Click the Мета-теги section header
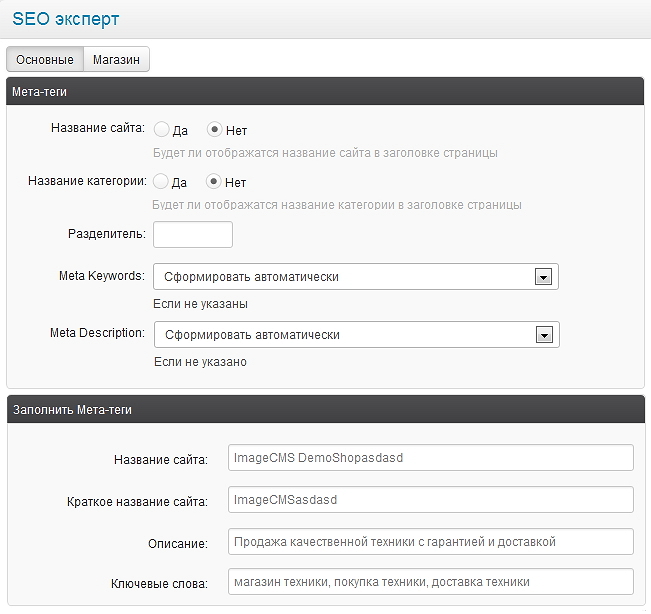 coord(325,91)
